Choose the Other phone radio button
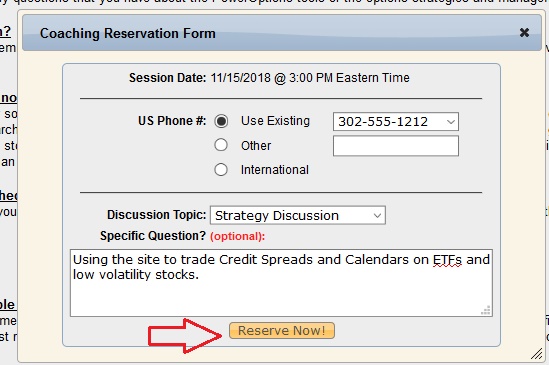 221,145
